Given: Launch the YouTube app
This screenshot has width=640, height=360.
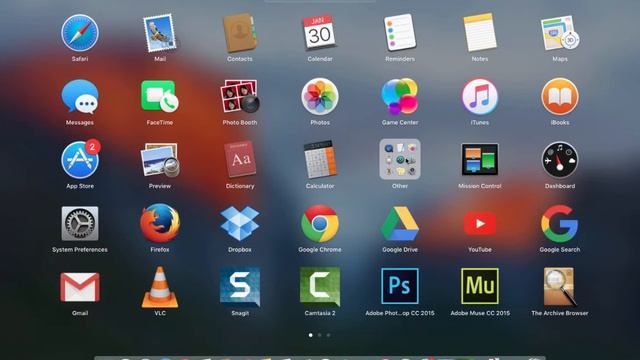Looking at the screenshot, I should click(480, 223).
